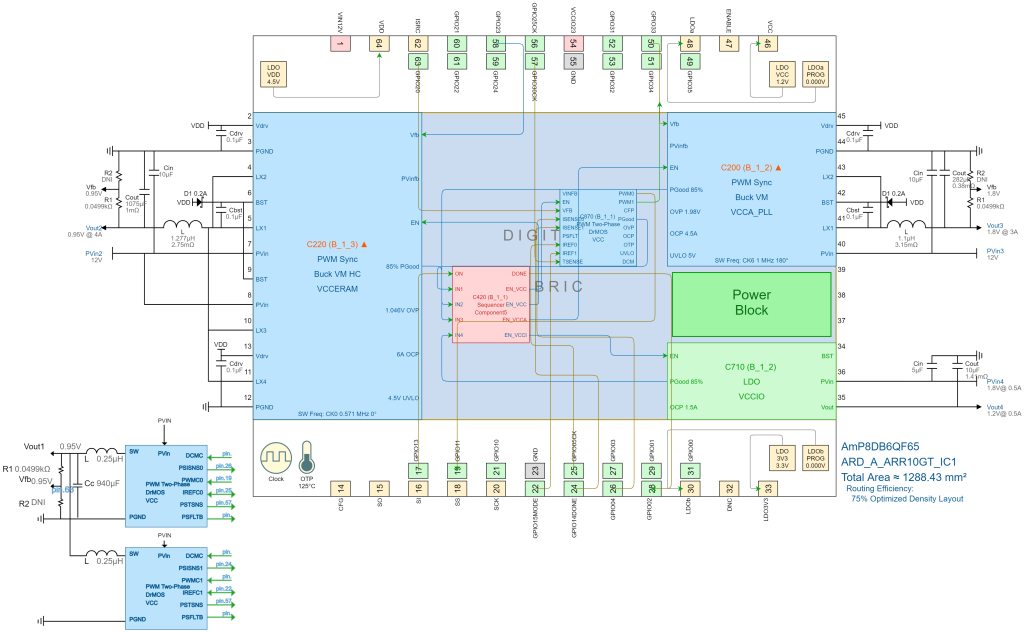Click pin 49 GPIO35 box
The image size is (1024, 632).
690,61
